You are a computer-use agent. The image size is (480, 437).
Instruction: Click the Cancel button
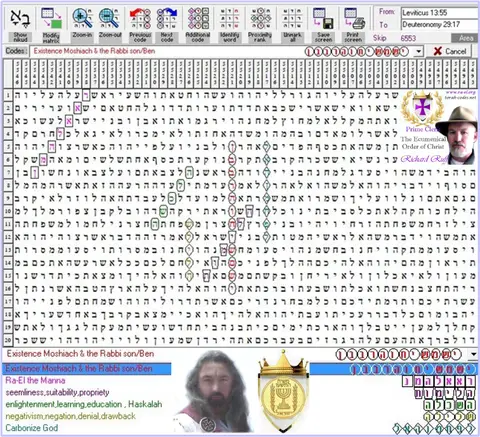(x=450, y=51)
